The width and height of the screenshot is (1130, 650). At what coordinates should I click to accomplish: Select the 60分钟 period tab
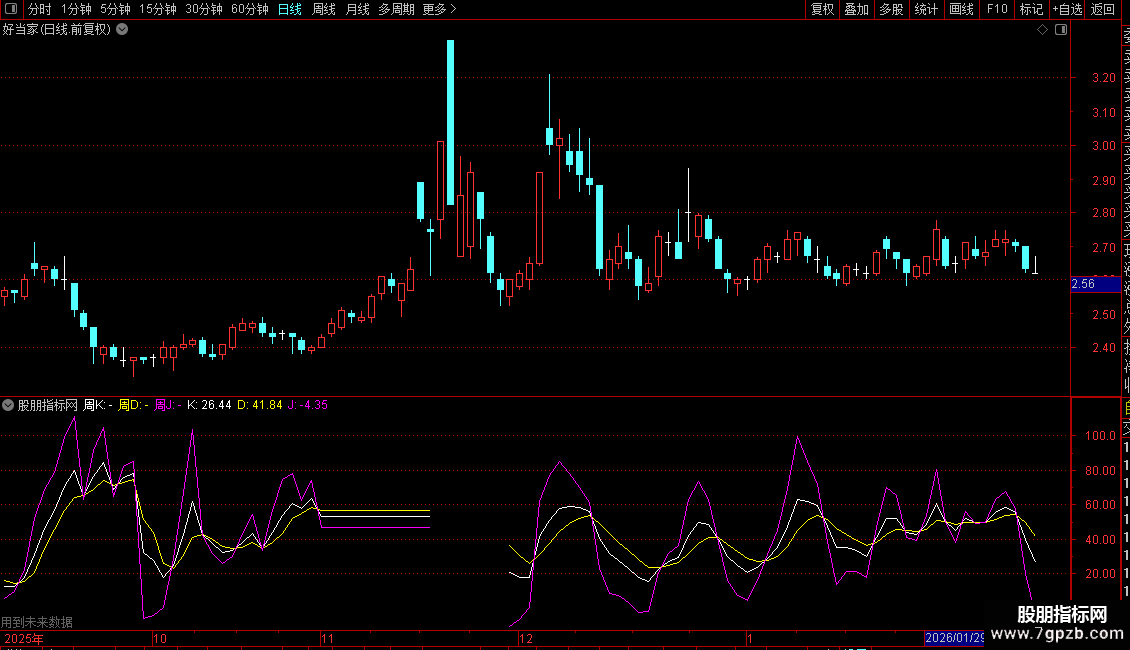249,9
